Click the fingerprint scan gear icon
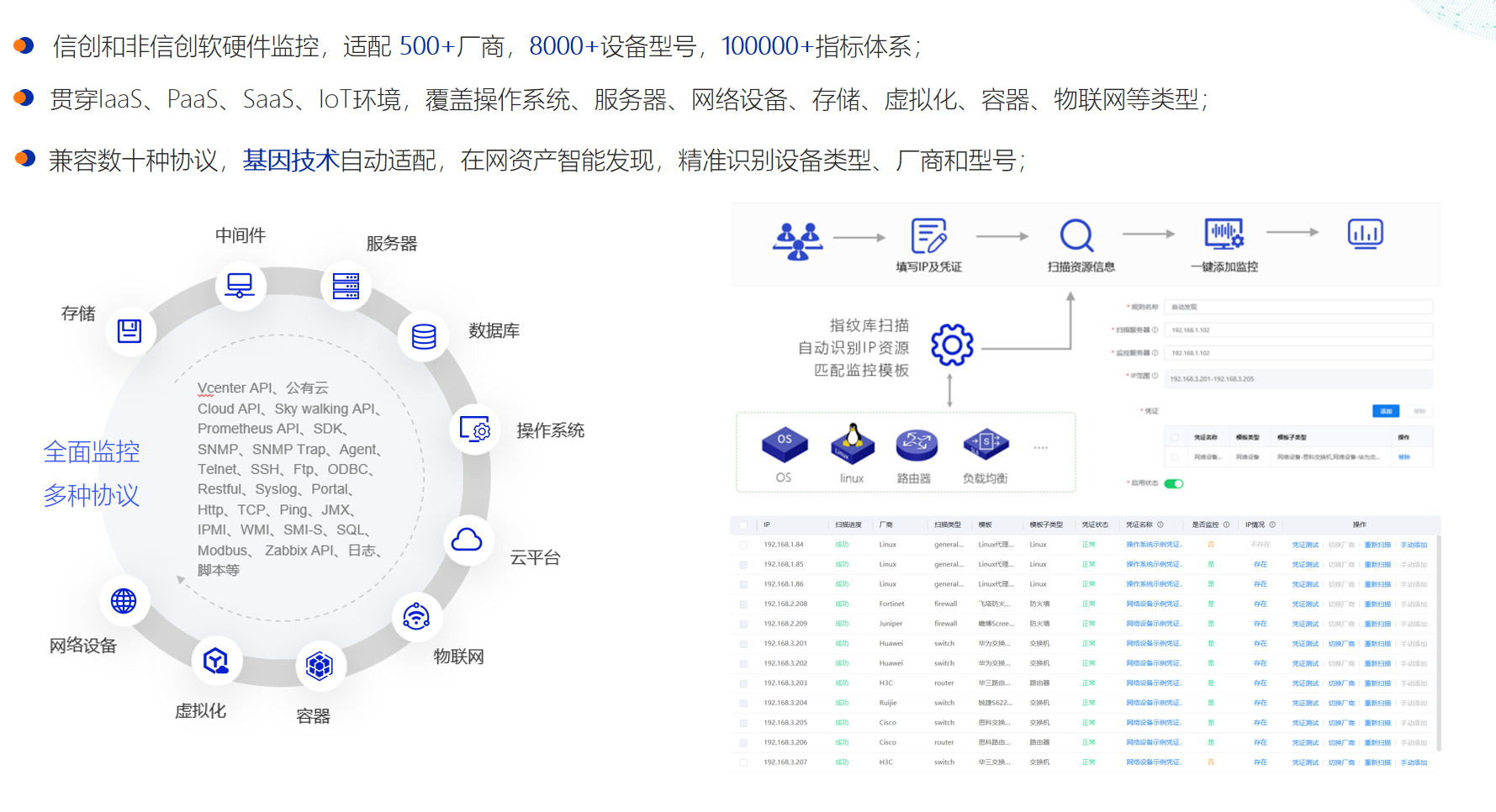Screen dimensions: 1496x812 tap(952, 345)
